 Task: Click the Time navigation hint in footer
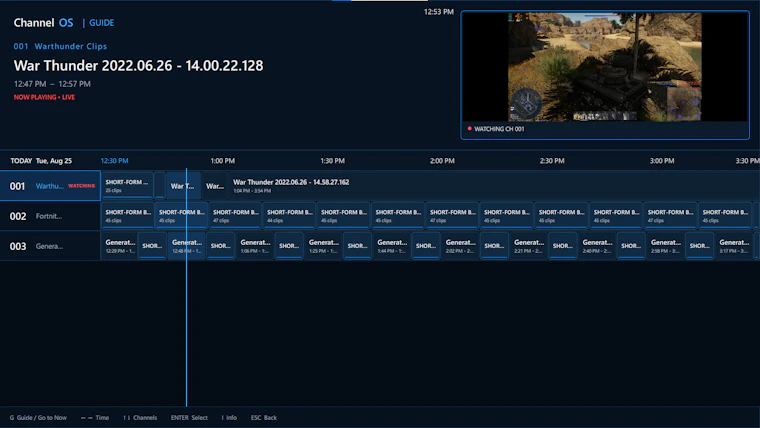pyautogui.click(x=95, y=417)
